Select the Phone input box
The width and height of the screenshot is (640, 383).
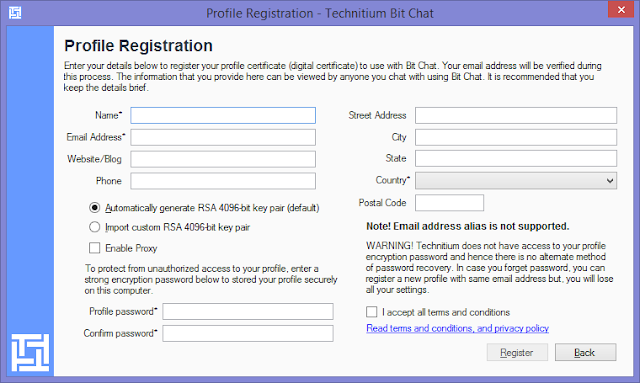coord(223,181)
